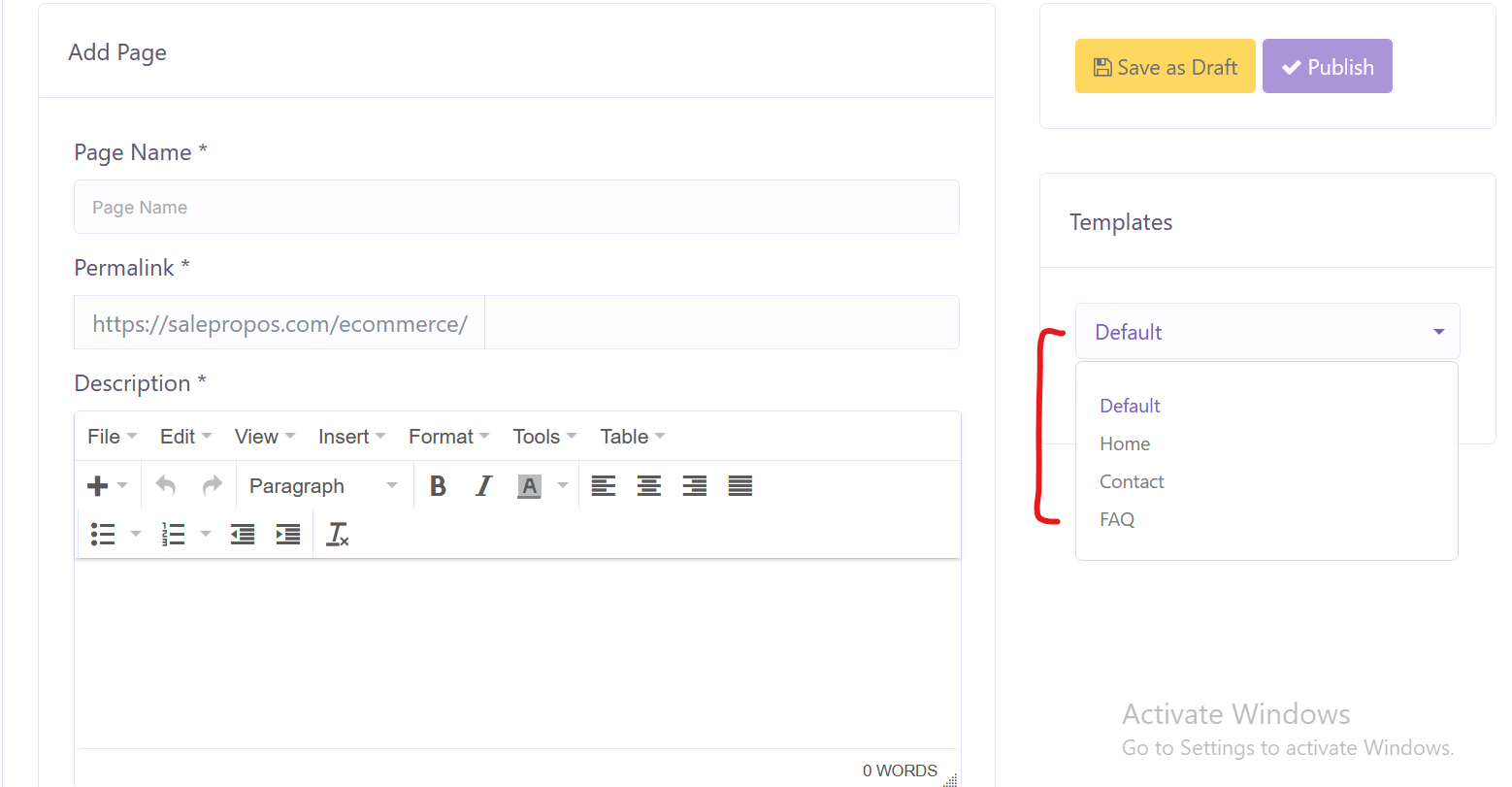Open the Insert menu
This screenshot has height=787, width=1512.
[351, 437]
